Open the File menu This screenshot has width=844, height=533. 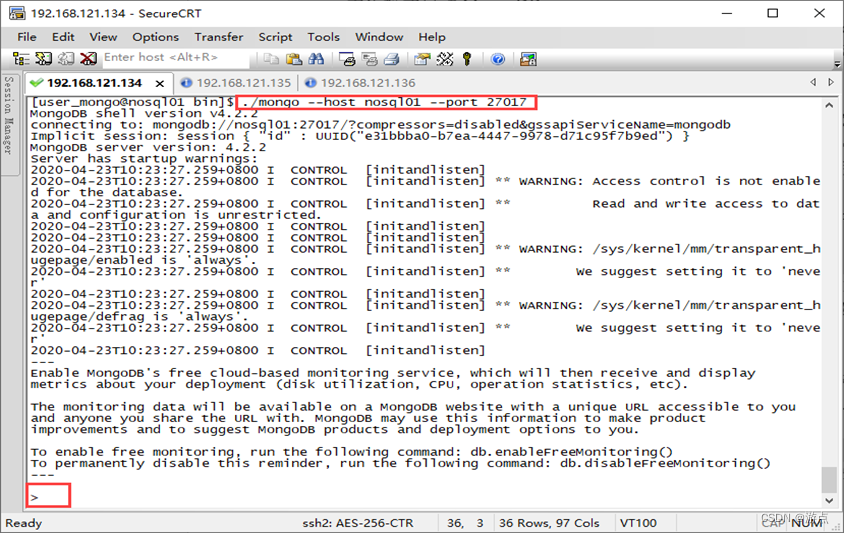click(x=27, y=37)
